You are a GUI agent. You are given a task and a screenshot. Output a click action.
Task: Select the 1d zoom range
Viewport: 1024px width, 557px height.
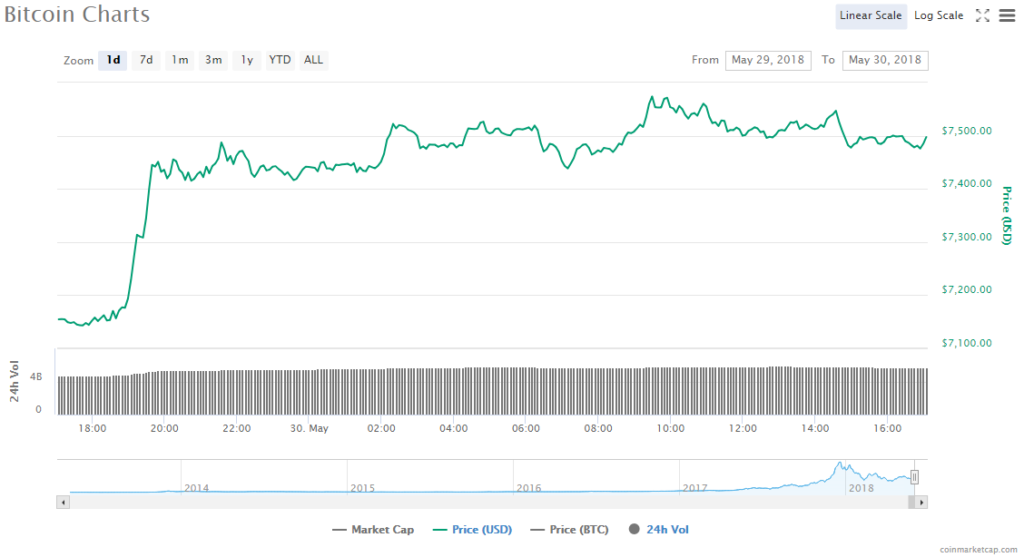pyautogui.click(x=113, y=60)
